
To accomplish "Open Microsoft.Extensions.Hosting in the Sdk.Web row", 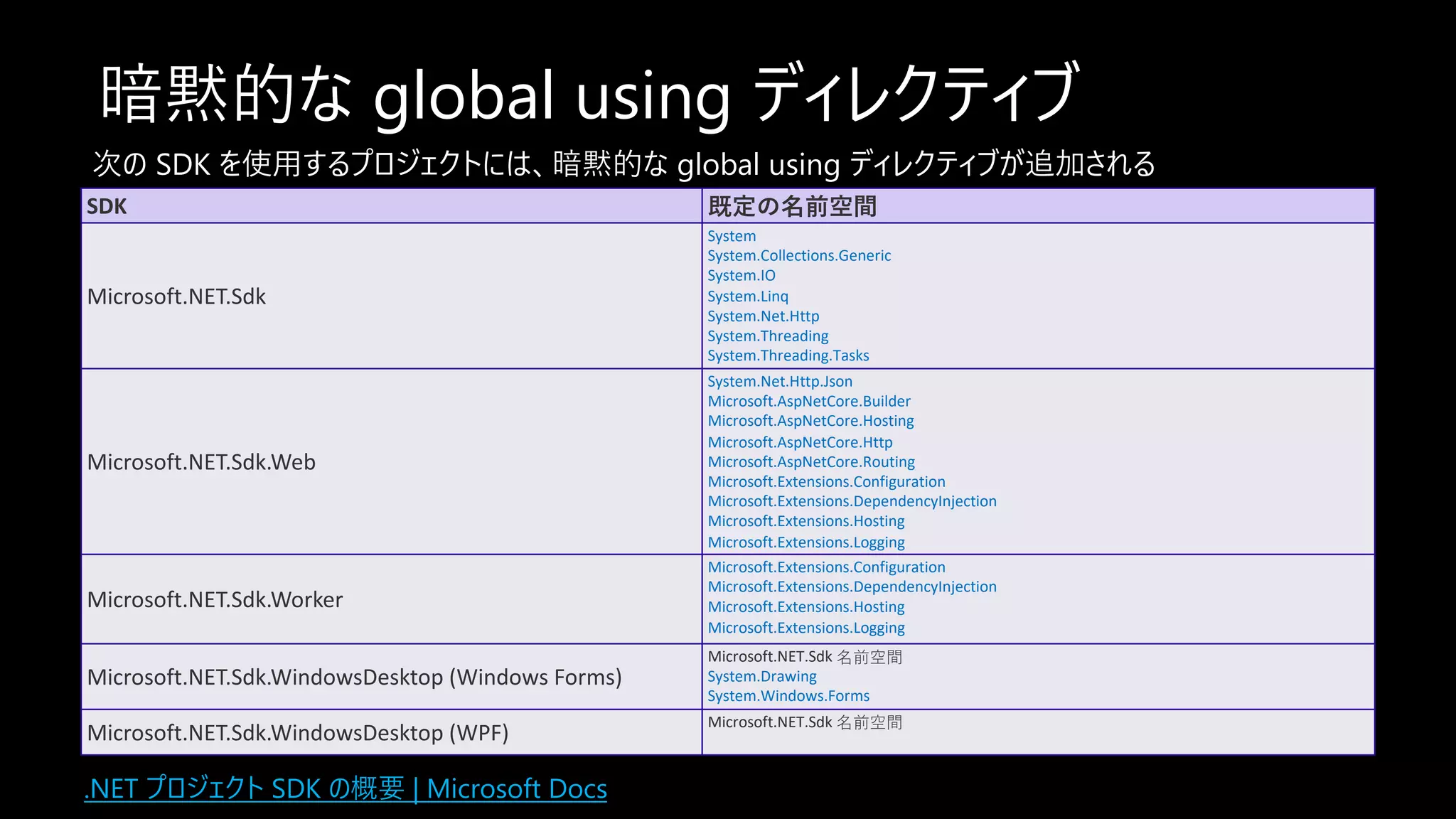I will (x=806, y=522).
